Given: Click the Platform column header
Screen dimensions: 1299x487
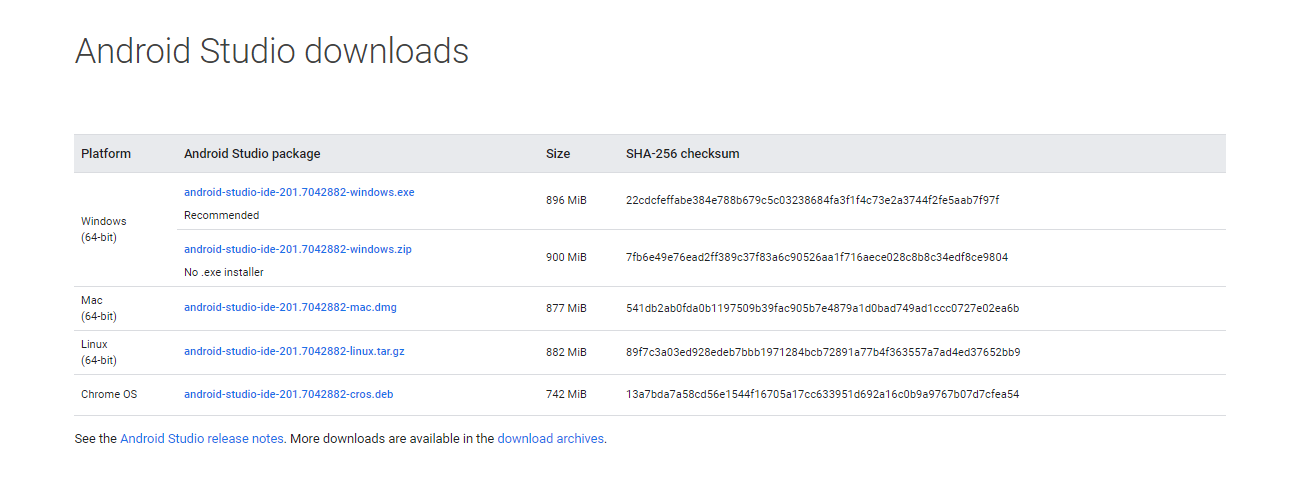Looking at the screenshot, I should [x=106, y=153].
